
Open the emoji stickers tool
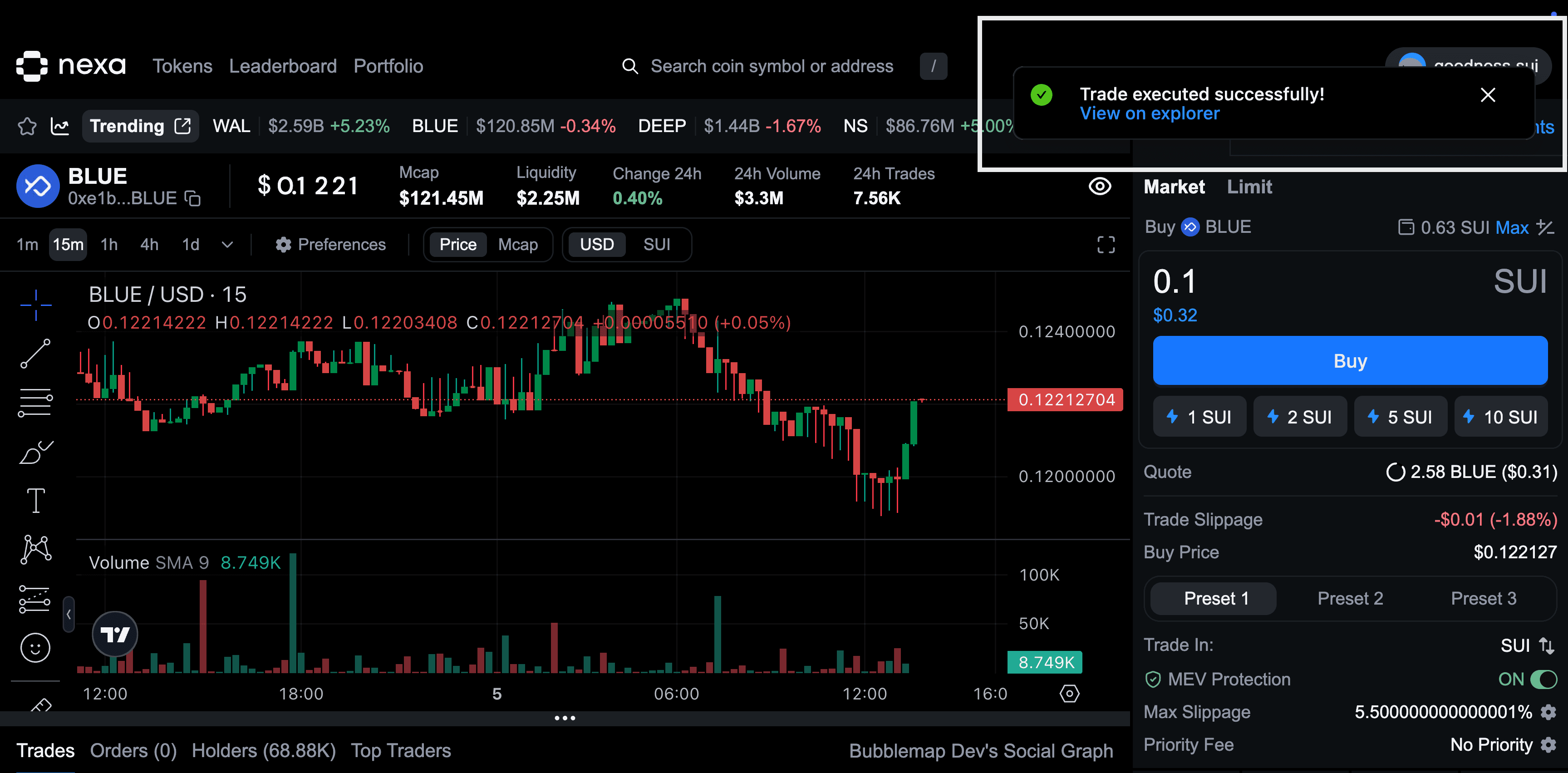click(35, 647)
